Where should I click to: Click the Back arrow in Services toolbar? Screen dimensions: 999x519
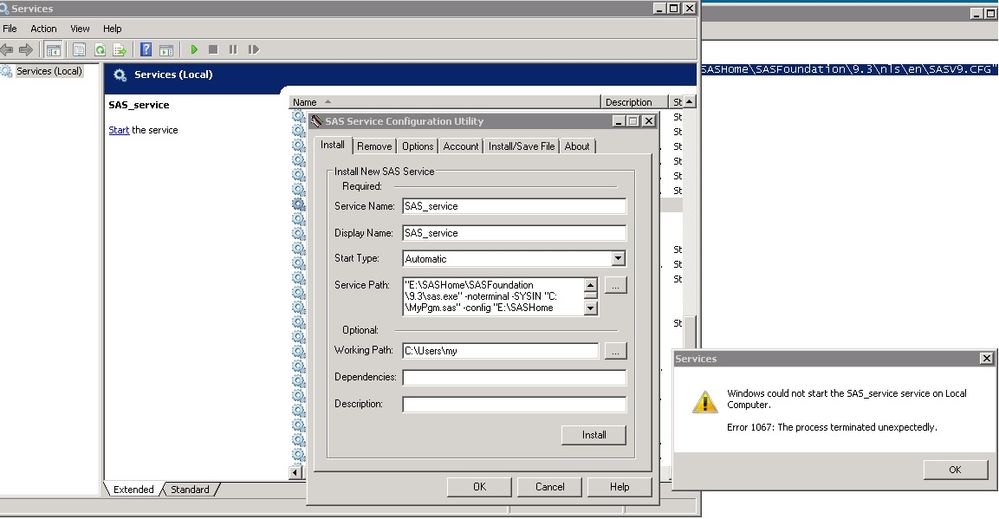click(x=6, y=50)
